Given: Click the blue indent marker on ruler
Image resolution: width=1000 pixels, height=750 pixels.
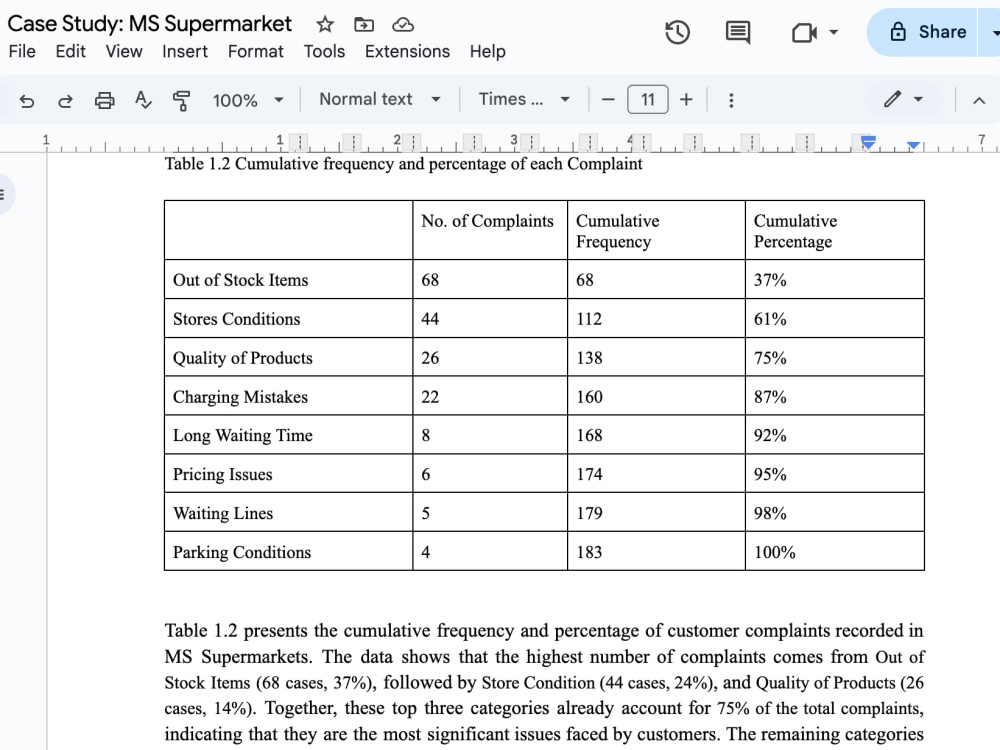Looking at the screenshot, I should [x=868, y=142].
